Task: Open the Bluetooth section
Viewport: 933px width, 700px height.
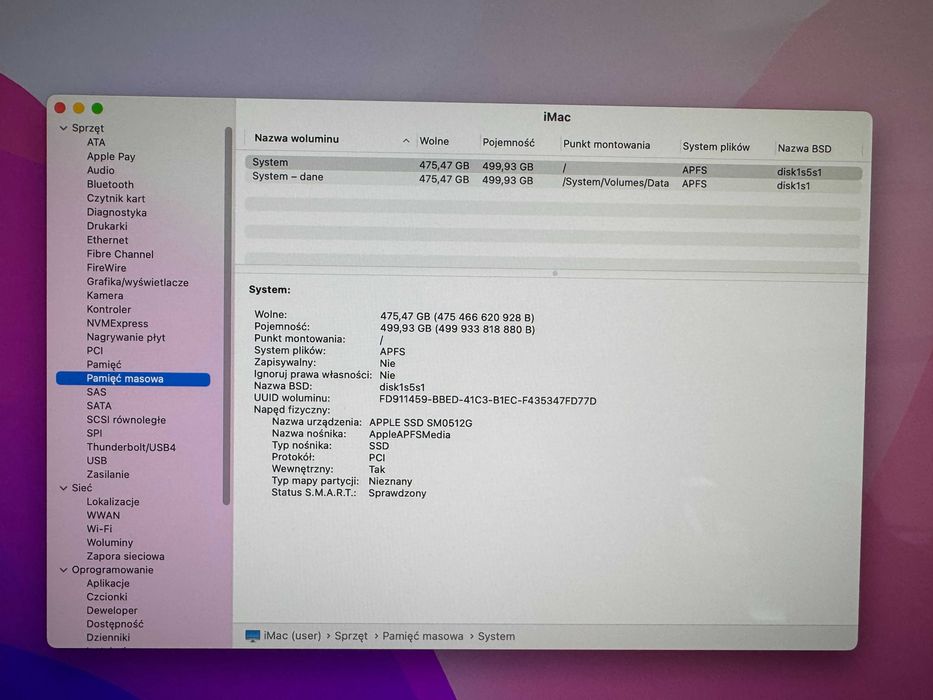Action: [110, 185]
